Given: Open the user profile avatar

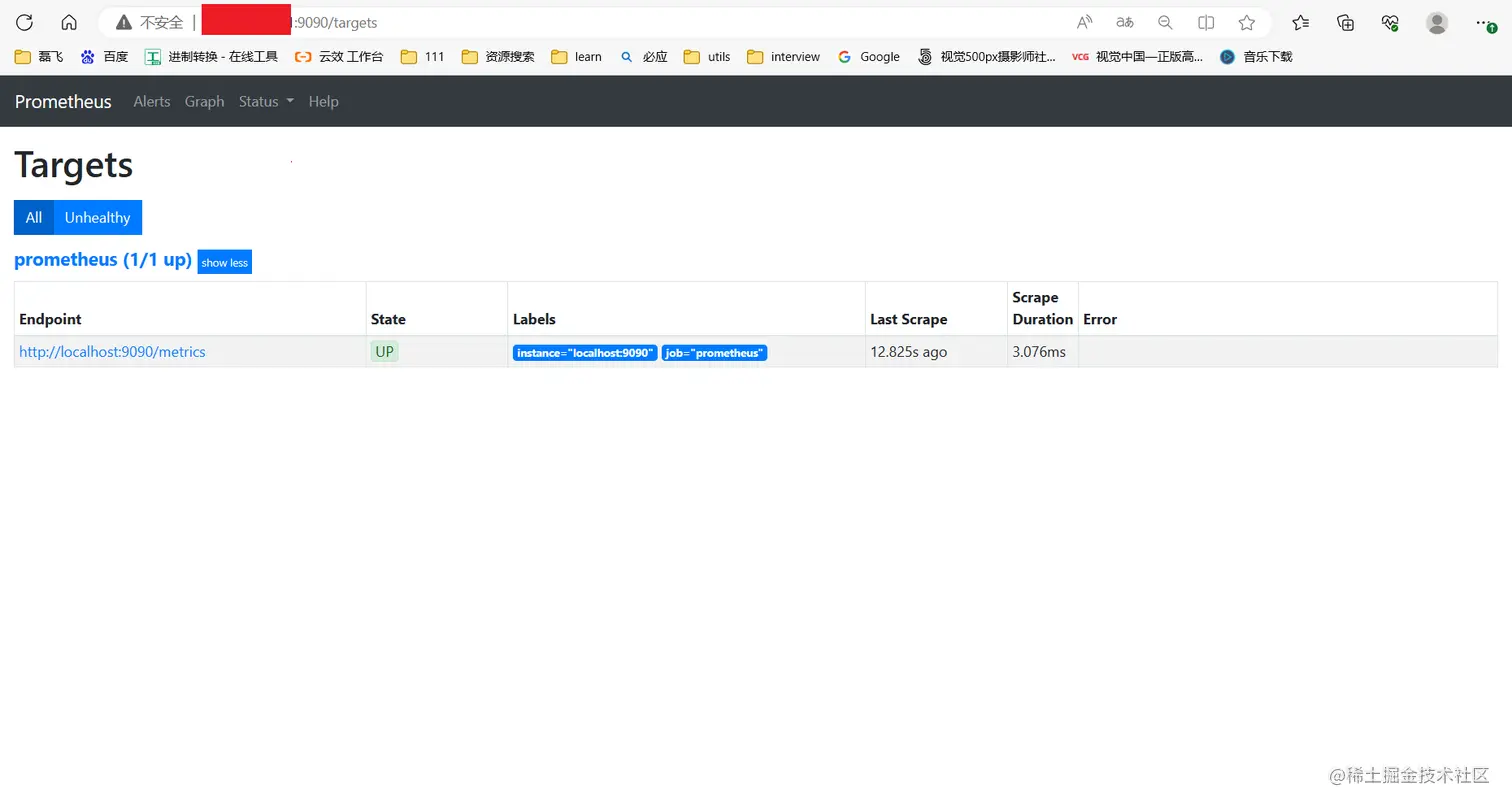Looking at the screenshot, I should [1437, 22].
